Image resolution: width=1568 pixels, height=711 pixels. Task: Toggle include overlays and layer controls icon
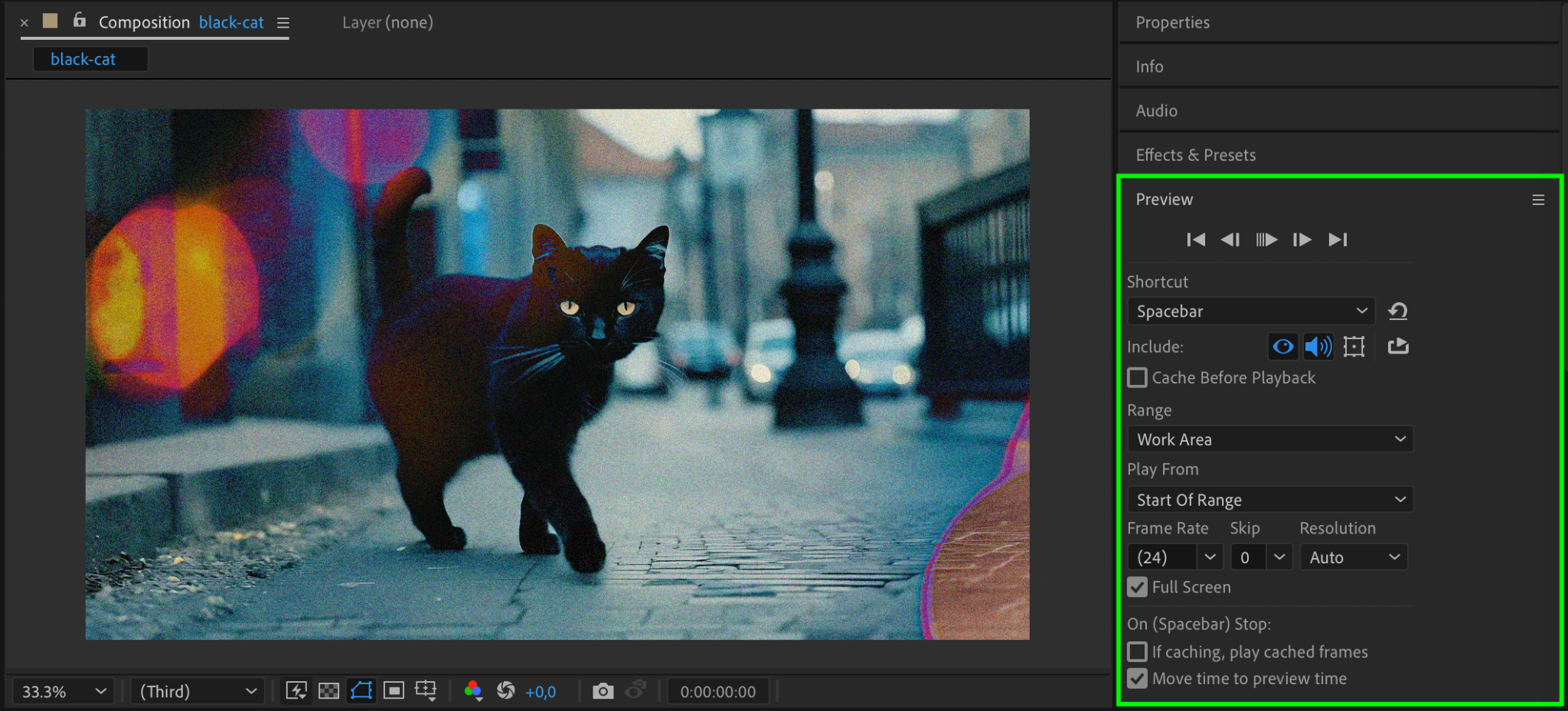click(x=1354, y=347)
